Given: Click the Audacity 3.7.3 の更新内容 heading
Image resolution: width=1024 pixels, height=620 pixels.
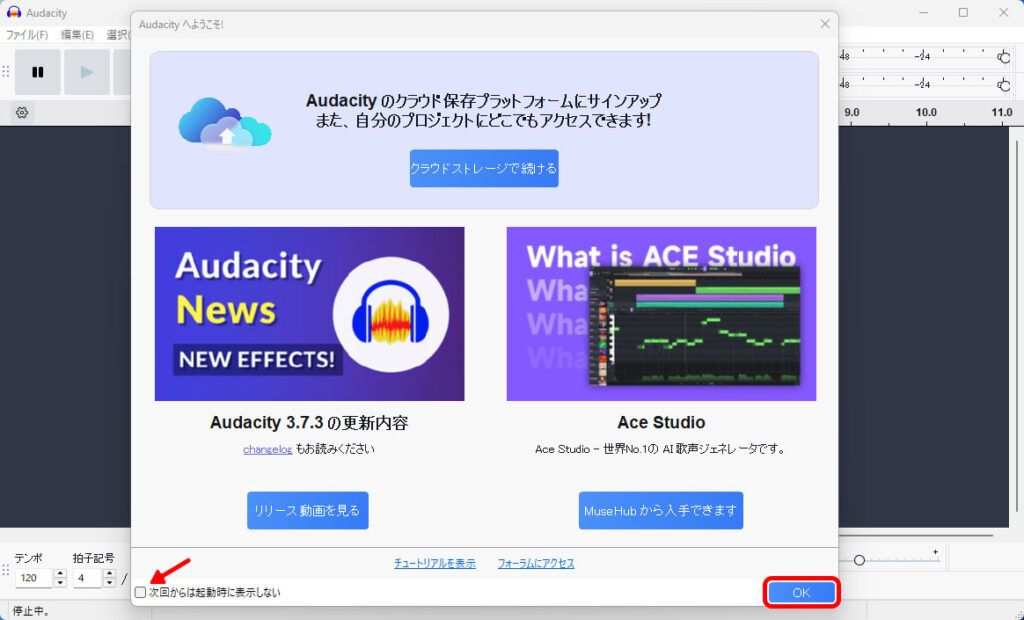Looking at the screenshot, I should pos(309,423).
